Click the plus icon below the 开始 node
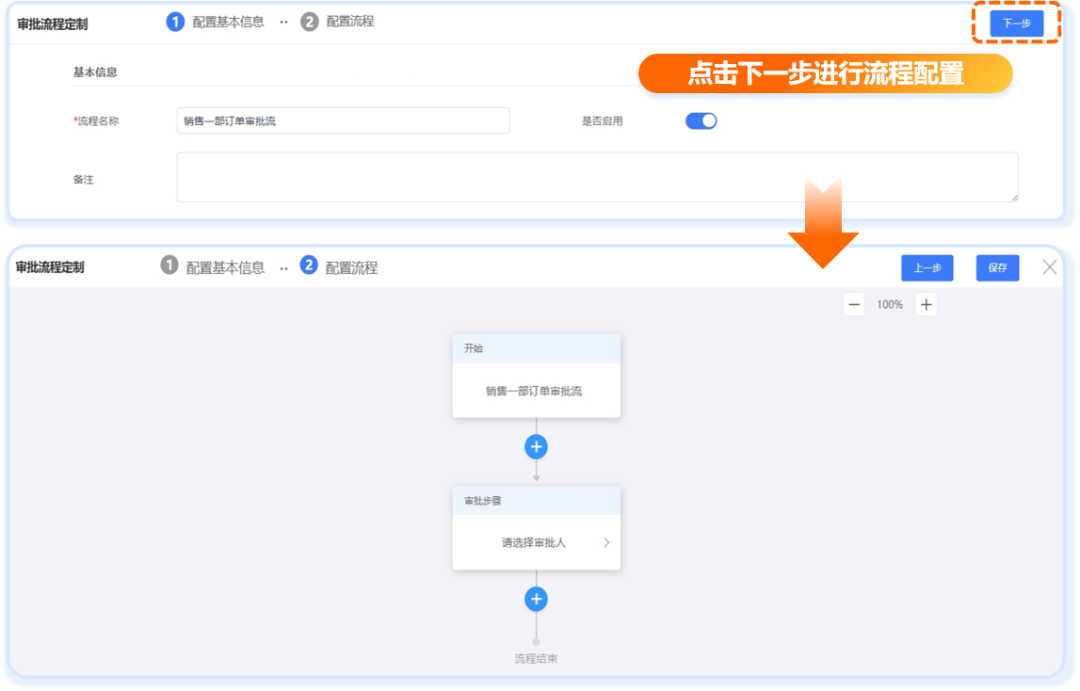 tap(536, 447)
